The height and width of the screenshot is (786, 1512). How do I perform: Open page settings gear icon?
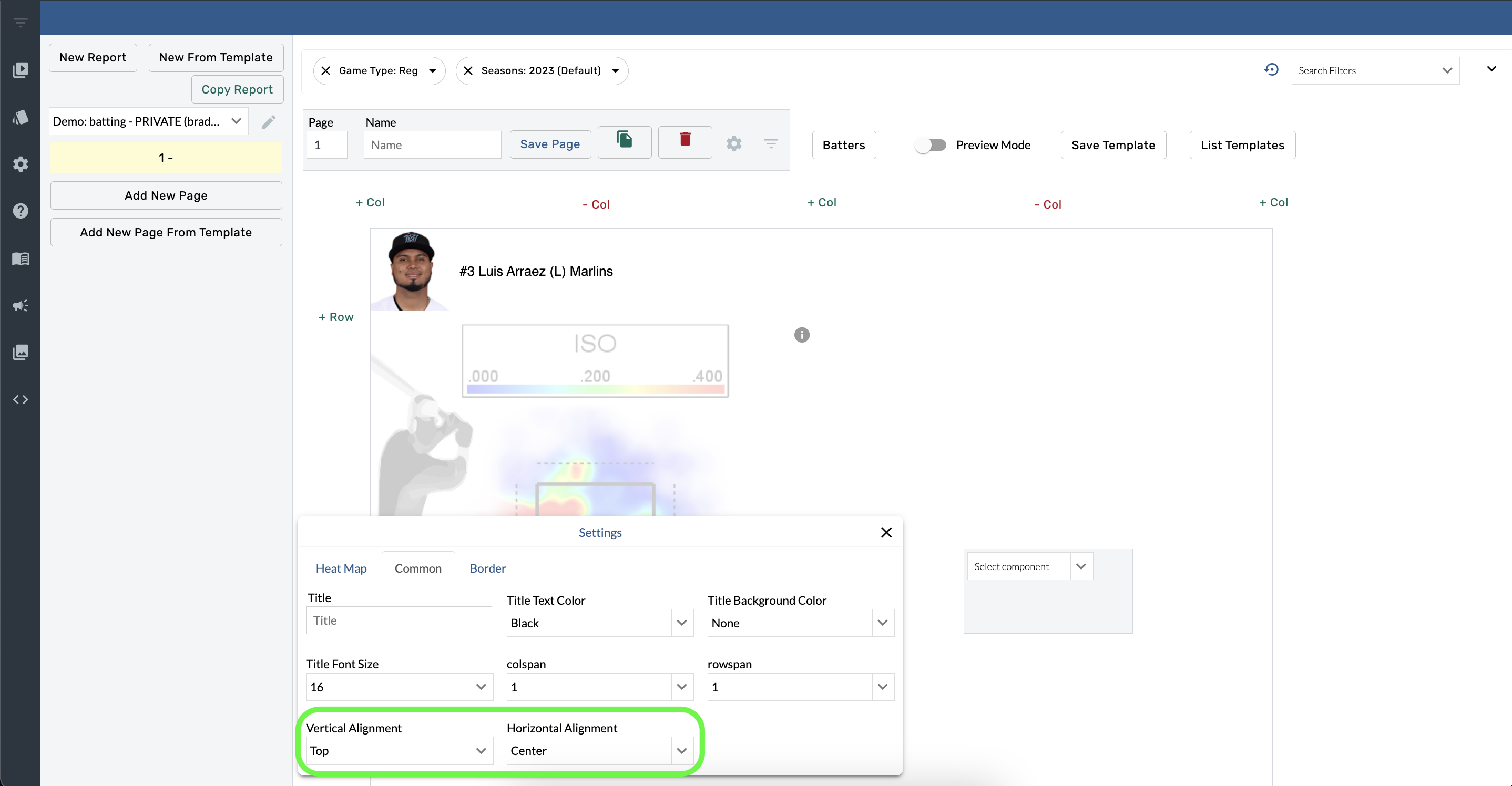click(734, 144)
